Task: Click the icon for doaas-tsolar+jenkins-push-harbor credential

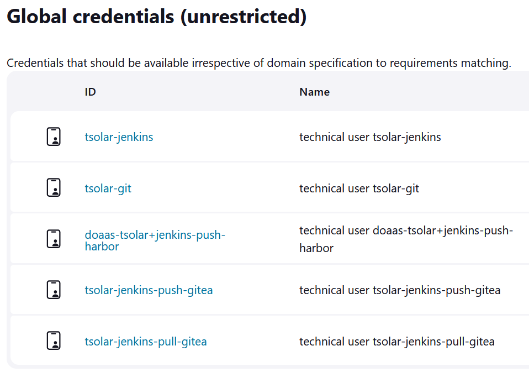Action: 53,239
